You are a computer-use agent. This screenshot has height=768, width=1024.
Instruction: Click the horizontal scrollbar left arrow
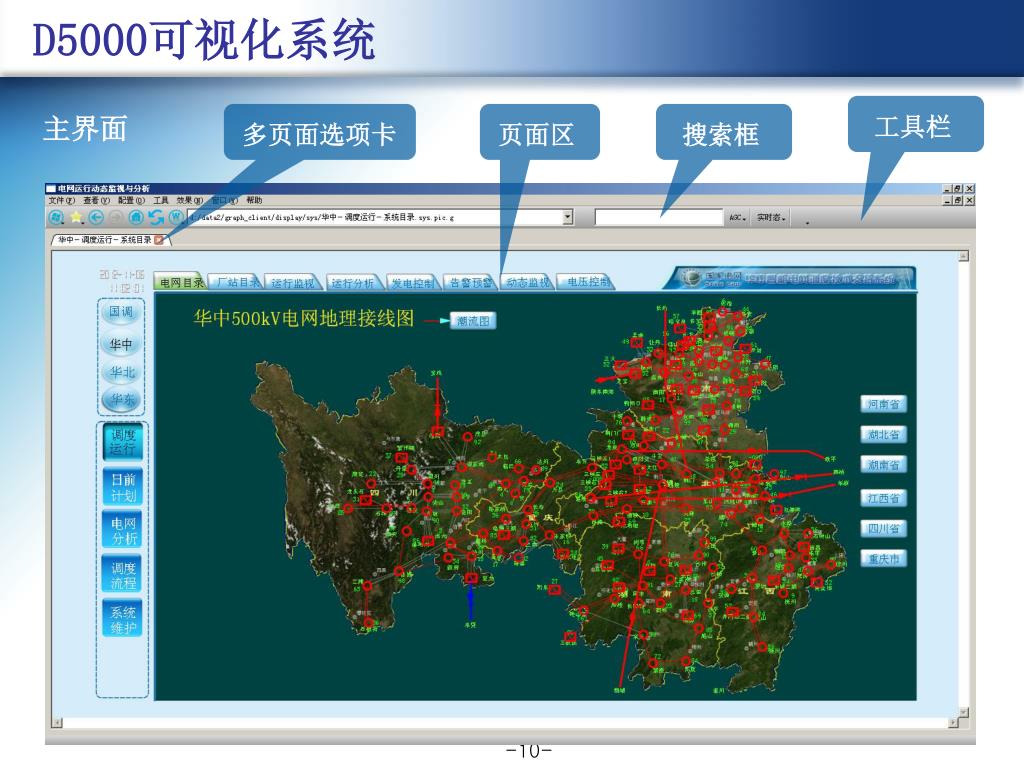click(x=57, y=722)
